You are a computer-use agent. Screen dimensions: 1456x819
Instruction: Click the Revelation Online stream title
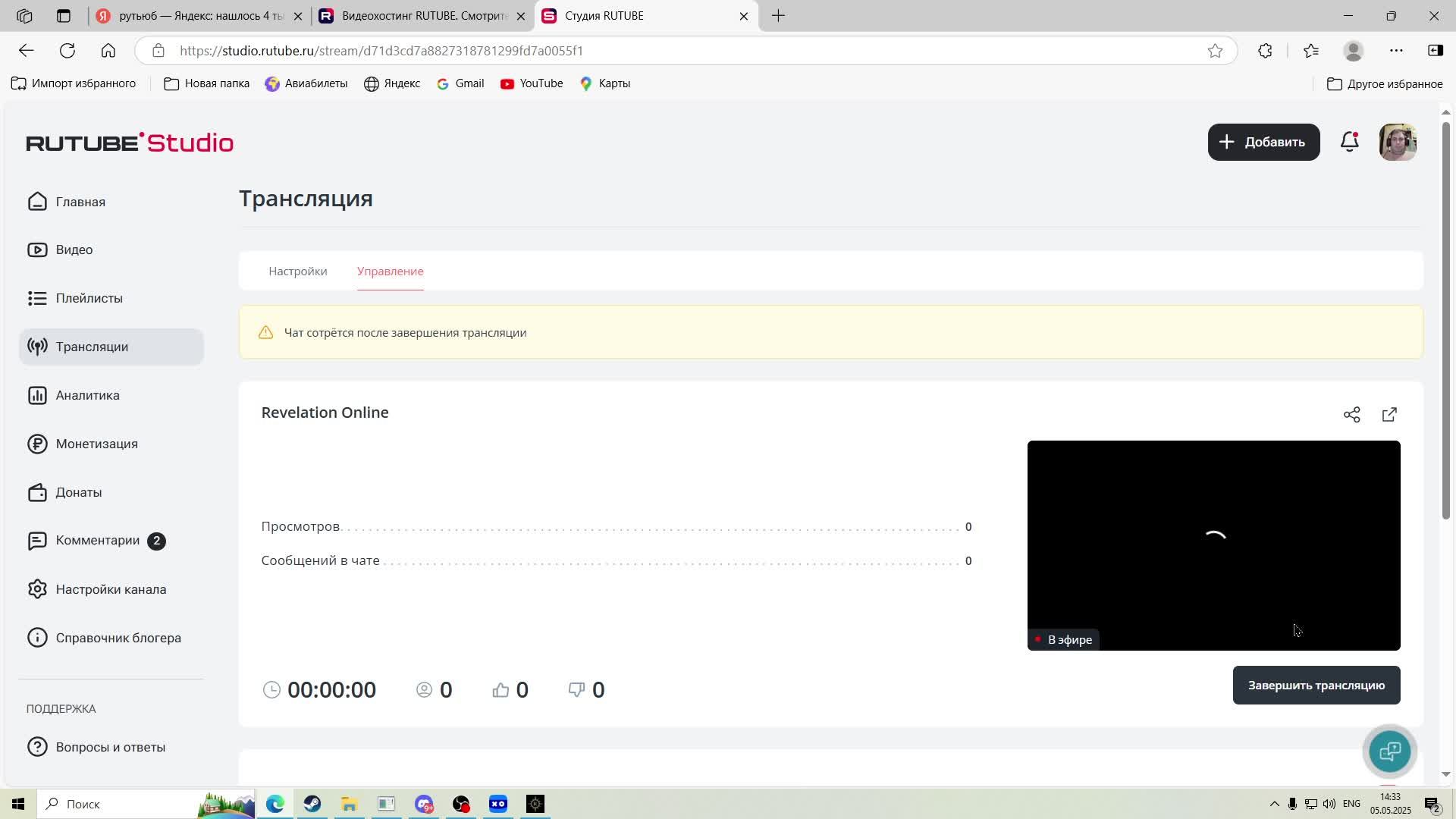point(325,413)
